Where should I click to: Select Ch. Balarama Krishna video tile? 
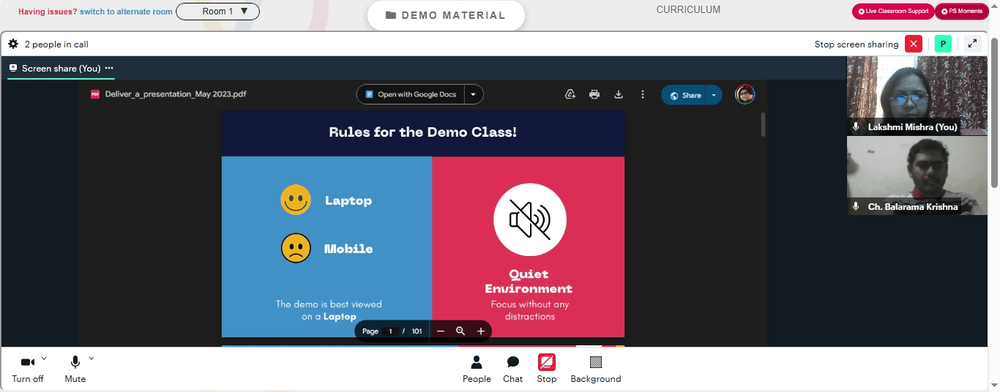click(x=916, y=175)
